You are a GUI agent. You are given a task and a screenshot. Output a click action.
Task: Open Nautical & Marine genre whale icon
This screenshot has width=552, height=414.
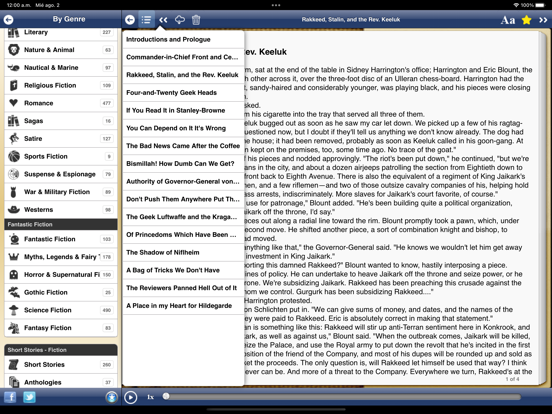point(14,68)
